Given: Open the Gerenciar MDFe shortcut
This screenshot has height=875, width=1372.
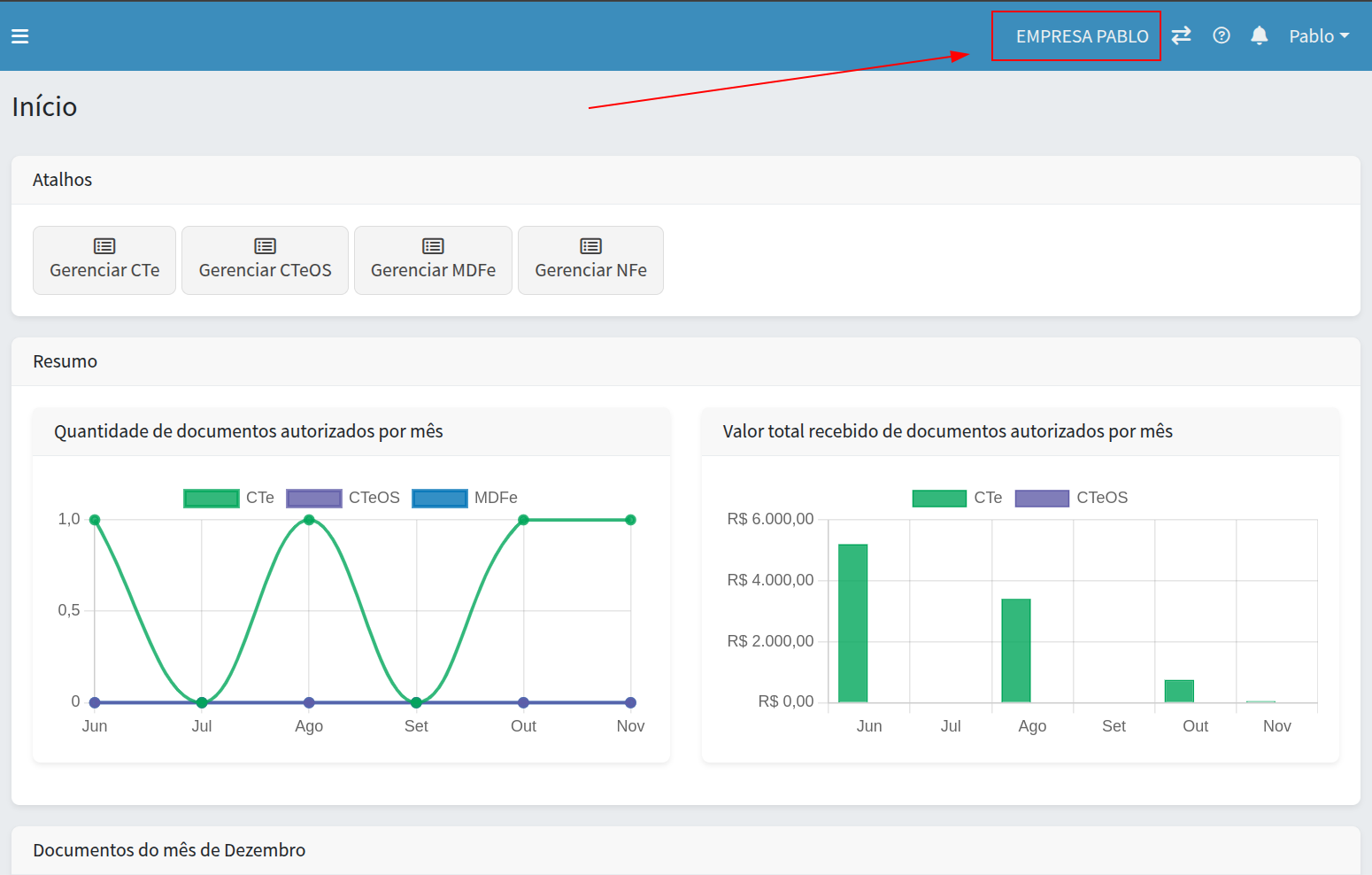Looking at the screenshot, I should [433, 270].
